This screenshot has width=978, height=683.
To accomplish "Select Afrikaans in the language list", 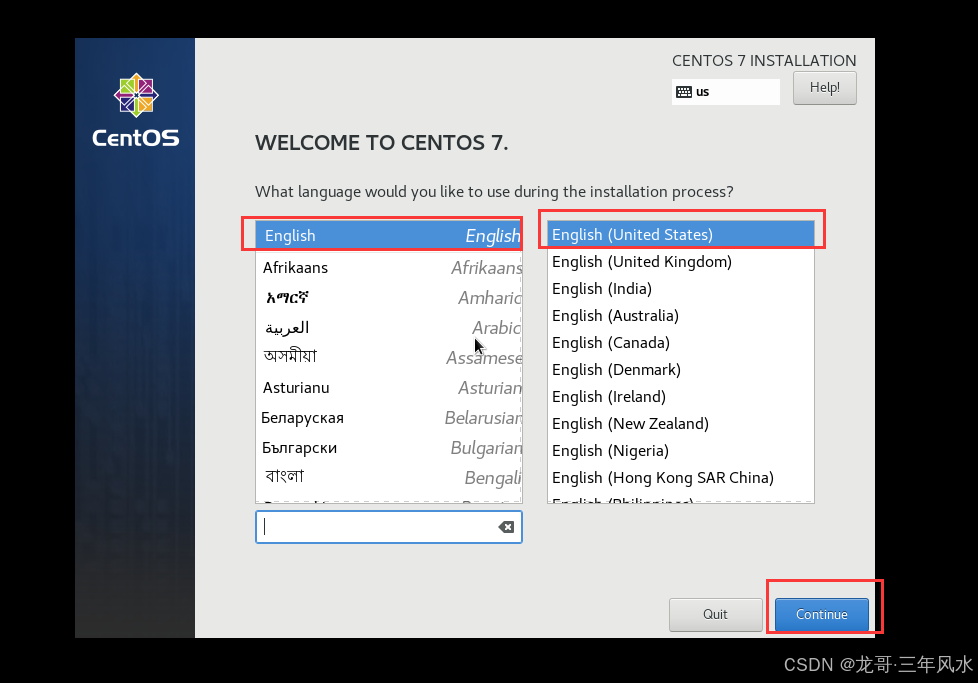I will [389, 268].
